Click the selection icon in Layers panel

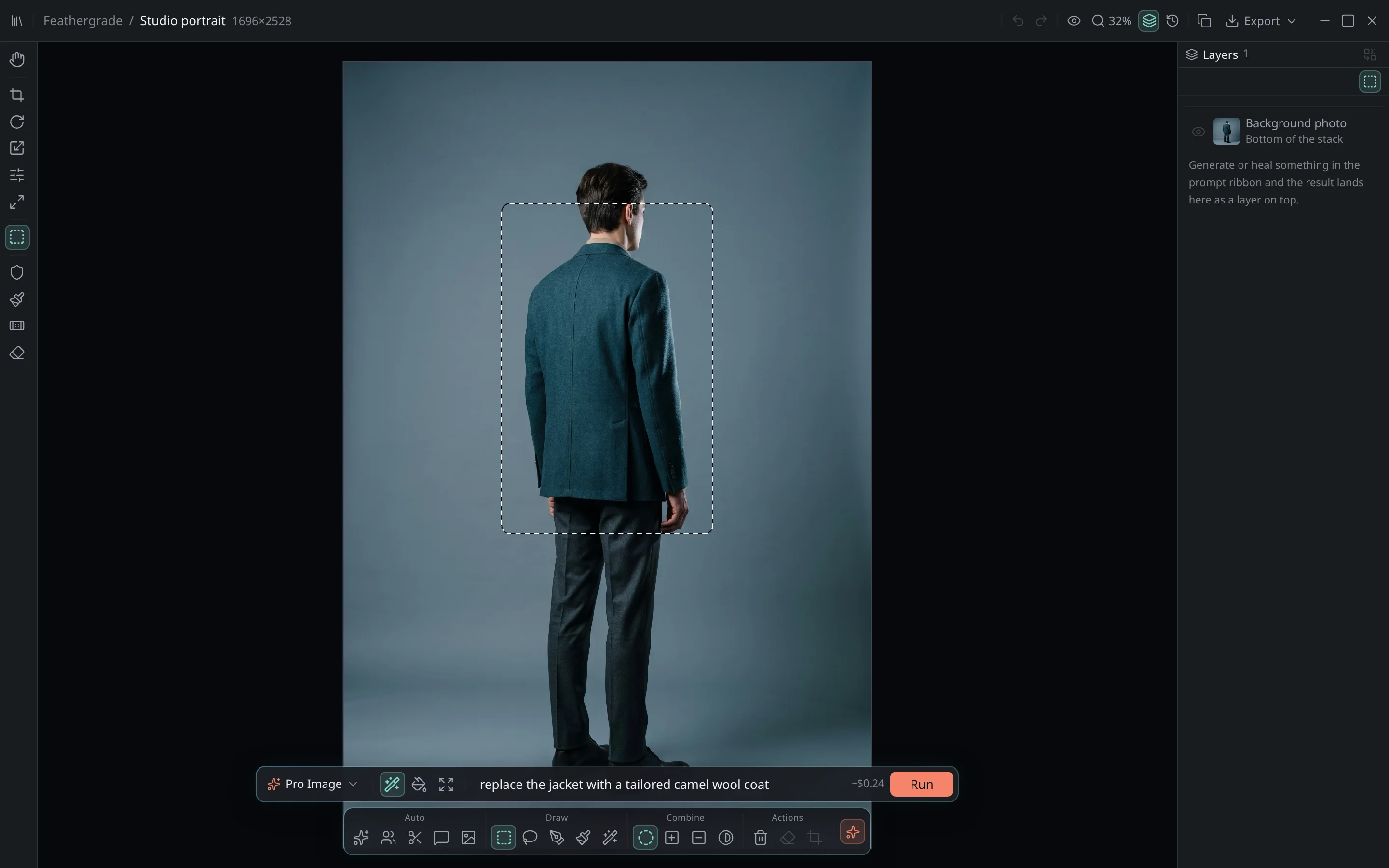point(1370,81)
